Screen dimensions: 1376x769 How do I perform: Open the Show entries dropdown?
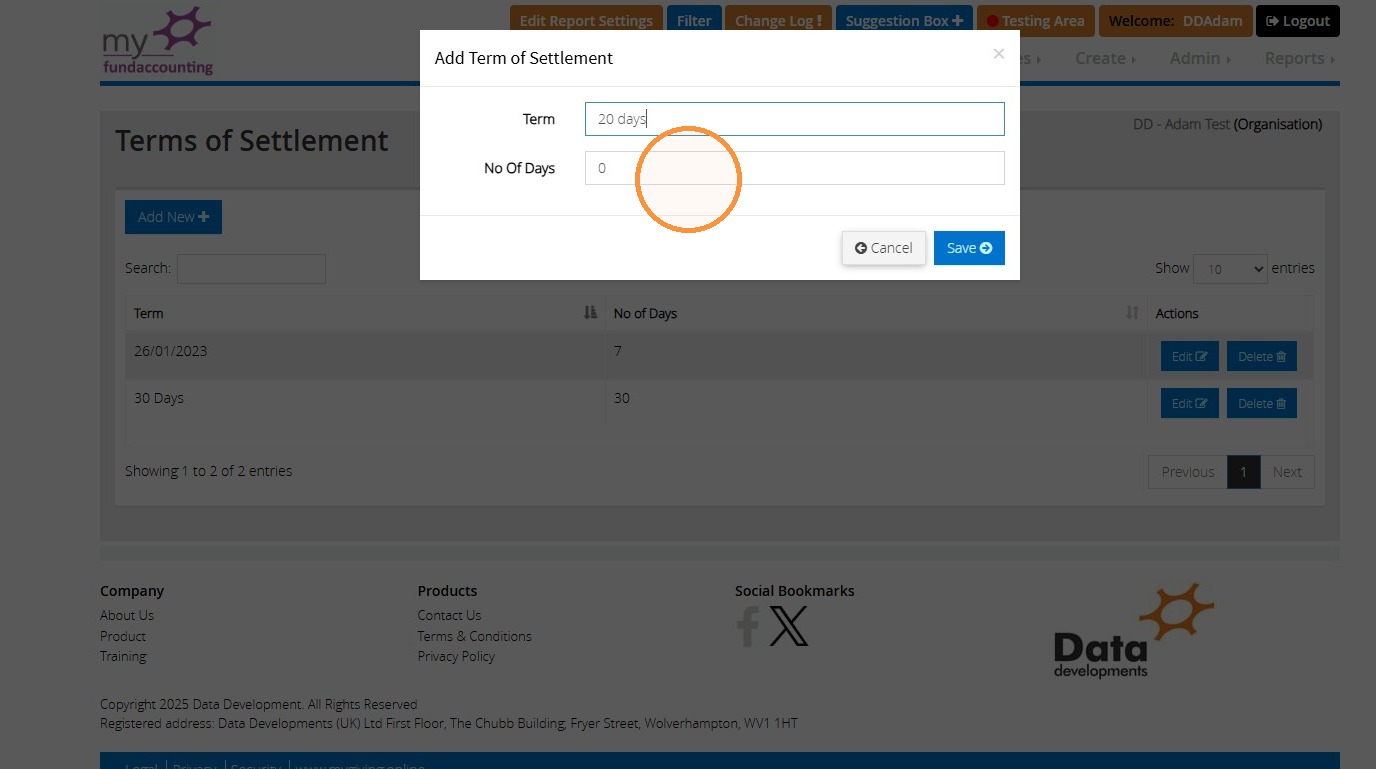(1230, 268)
